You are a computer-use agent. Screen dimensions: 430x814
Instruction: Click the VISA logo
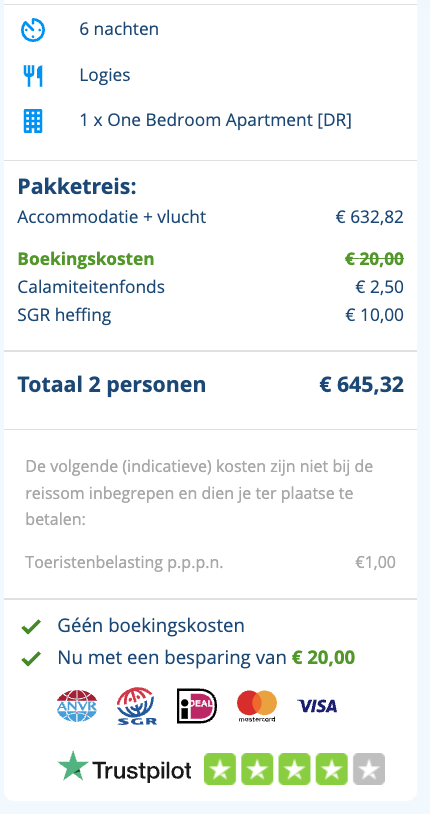click(317, 706)
